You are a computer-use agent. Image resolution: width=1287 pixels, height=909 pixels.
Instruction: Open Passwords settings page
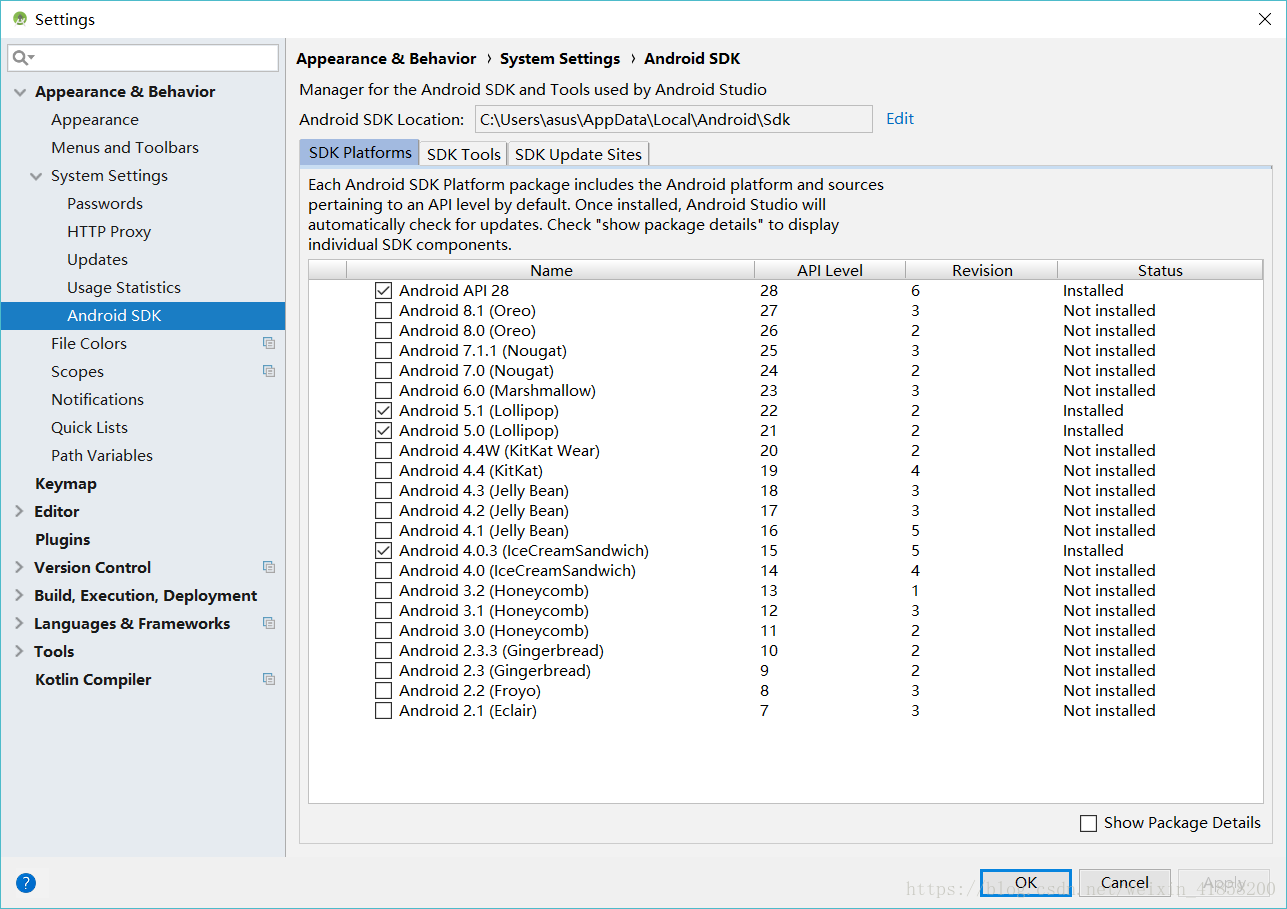105,204
